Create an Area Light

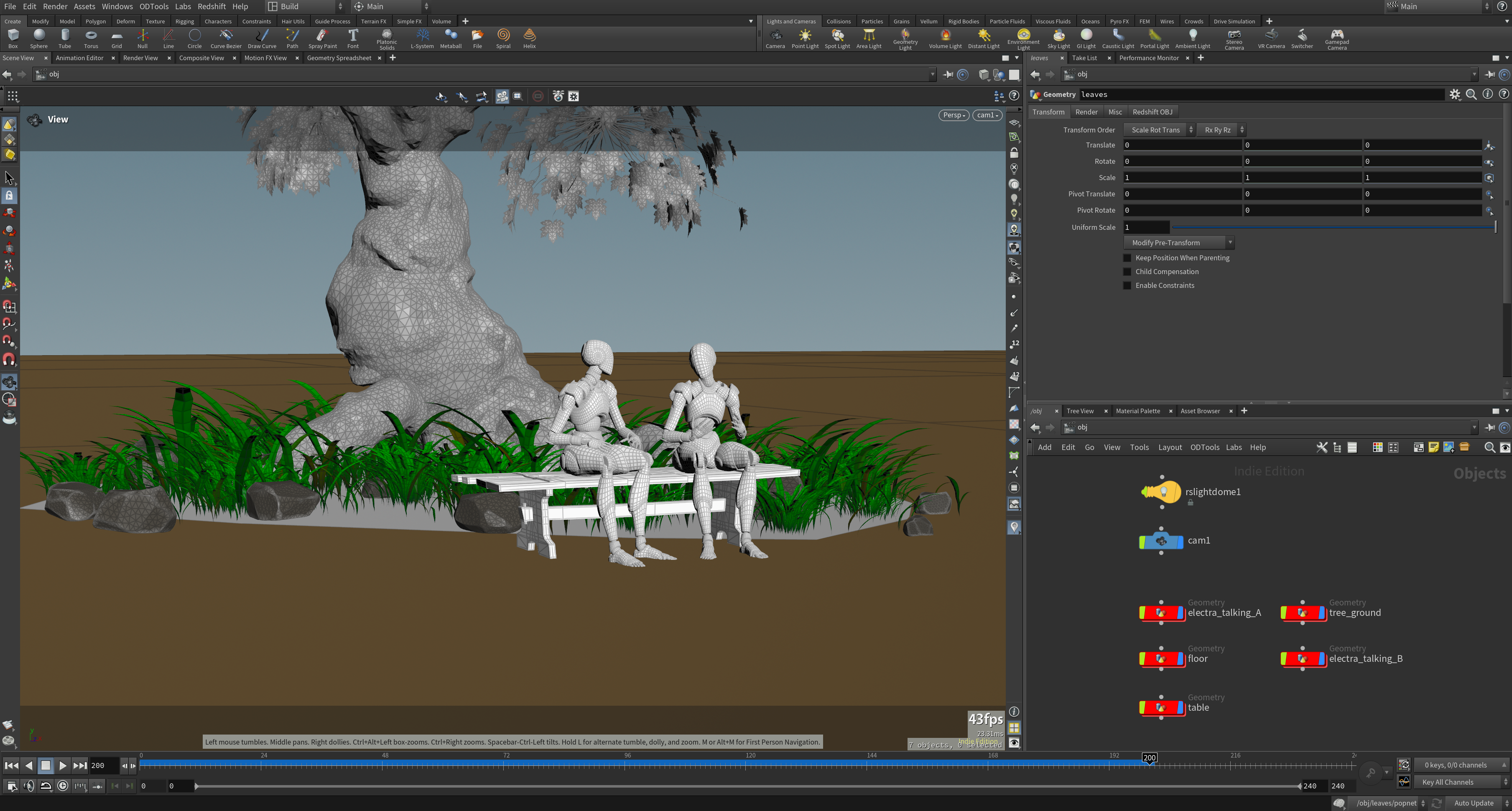pyautogui.click(x=869, y=39)
